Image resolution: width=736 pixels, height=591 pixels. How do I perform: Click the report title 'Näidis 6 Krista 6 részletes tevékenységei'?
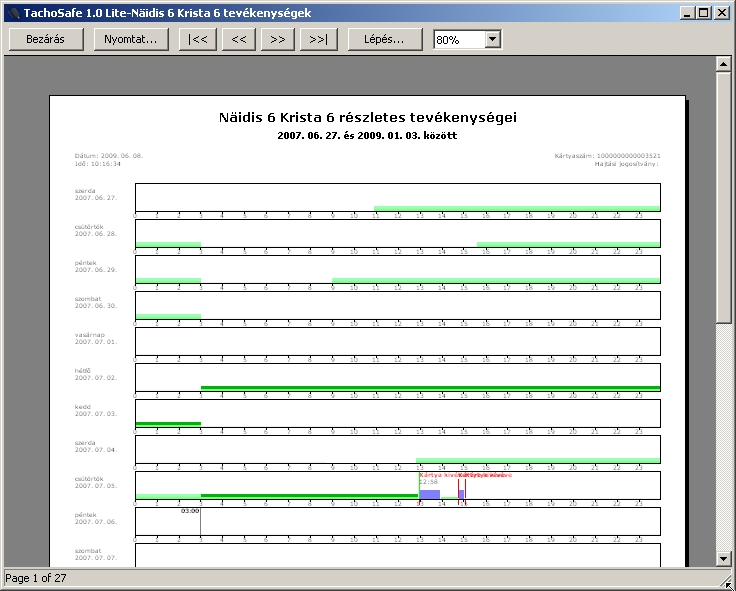pos(368,117)
